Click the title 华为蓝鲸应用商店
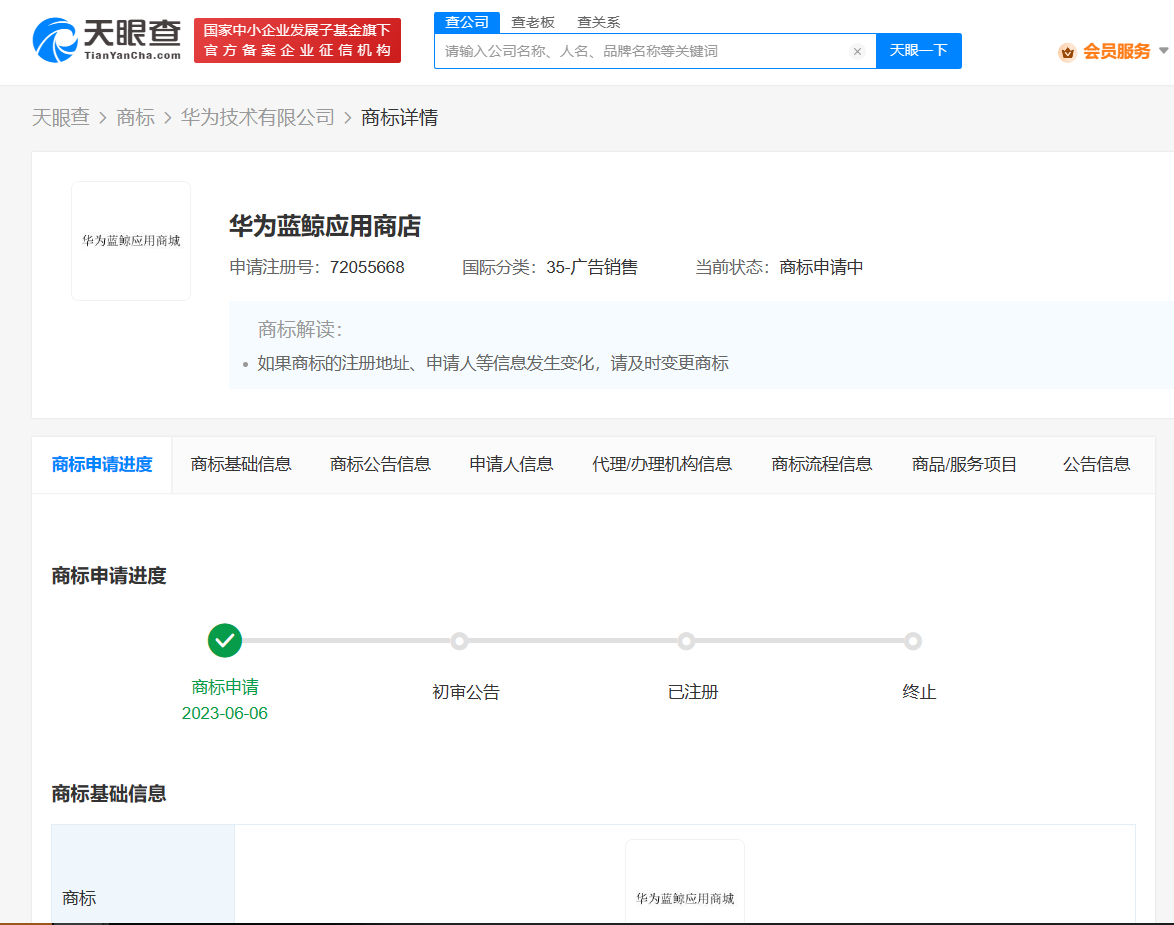The width and height of the screenshot is (1174, 925). (x=325, y=226)
